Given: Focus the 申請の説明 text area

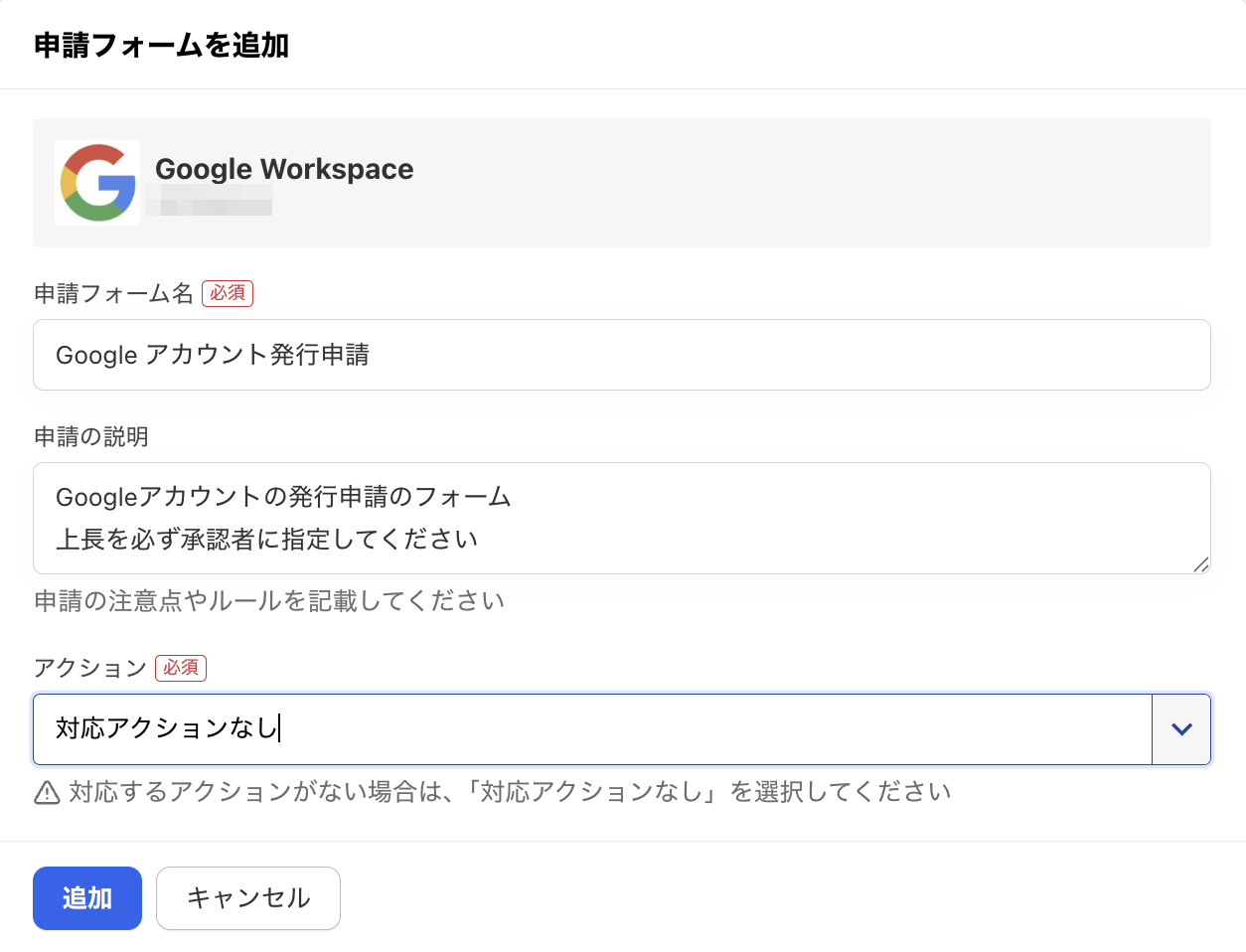Looking at the screenshot, I should click(622, 518).
